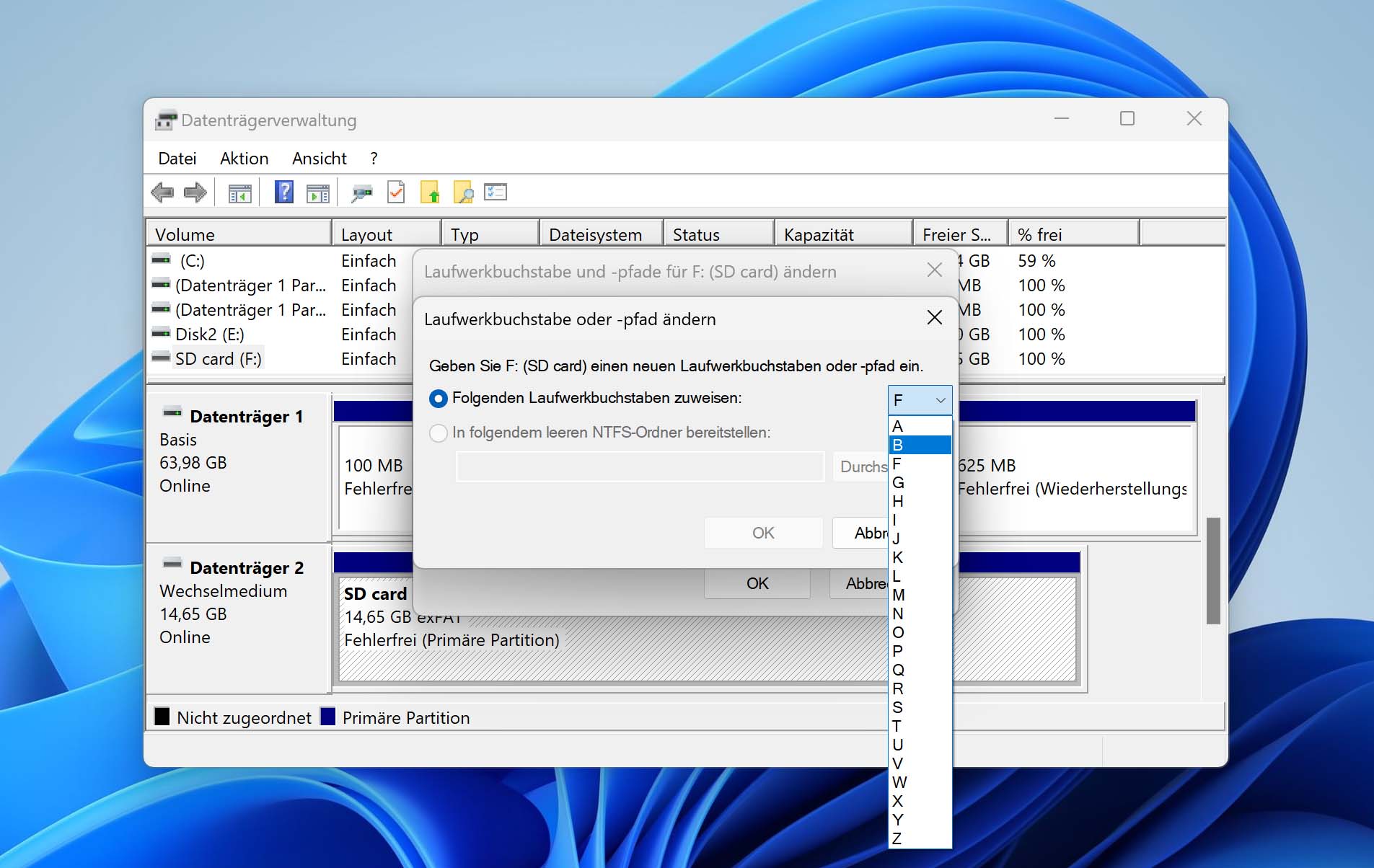The height and width of the screenshot is (868, 1374).
Task: Click the yellow folder with green arrow icon
Action: pyautogui.click(x=430, y=192)
